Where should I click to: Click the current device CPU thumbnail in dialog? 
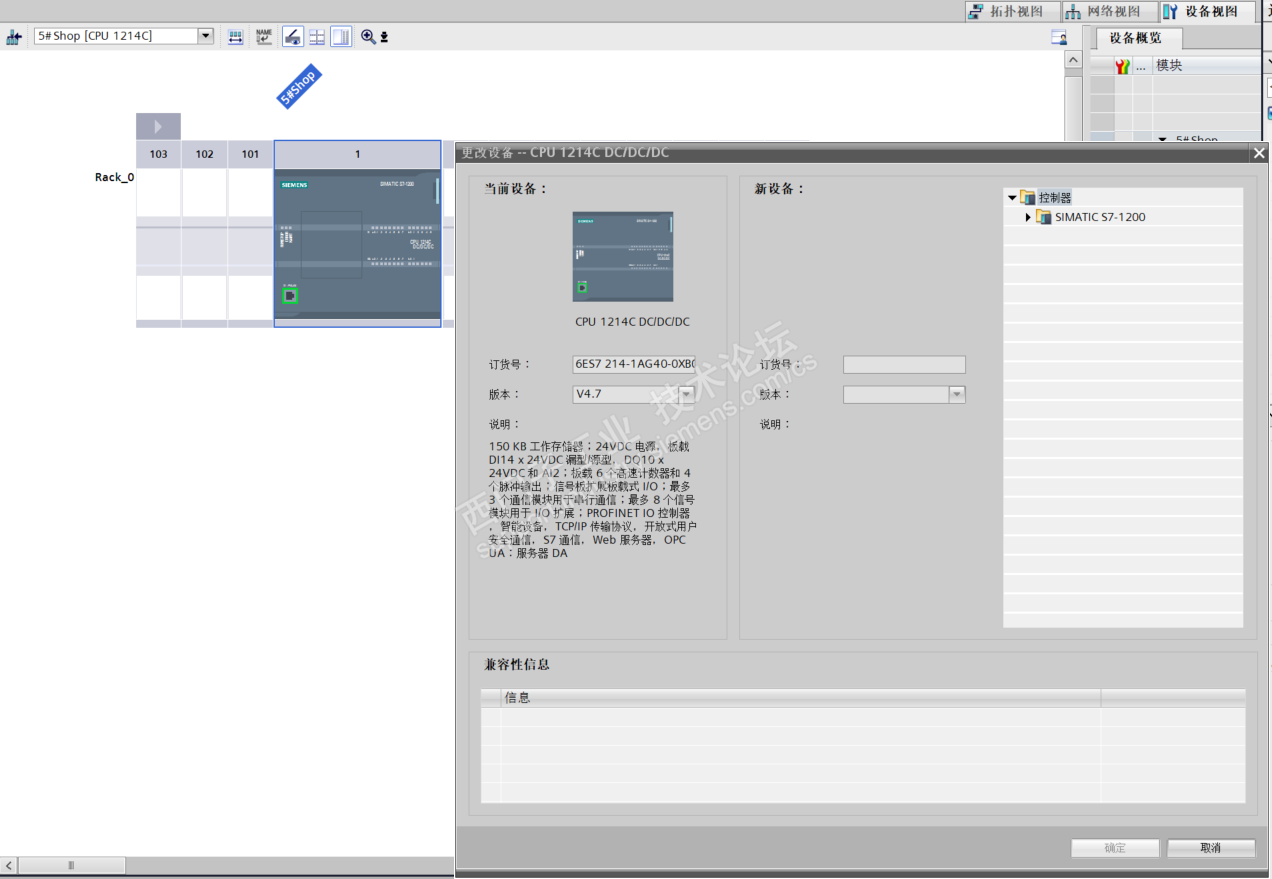point(623,256)
